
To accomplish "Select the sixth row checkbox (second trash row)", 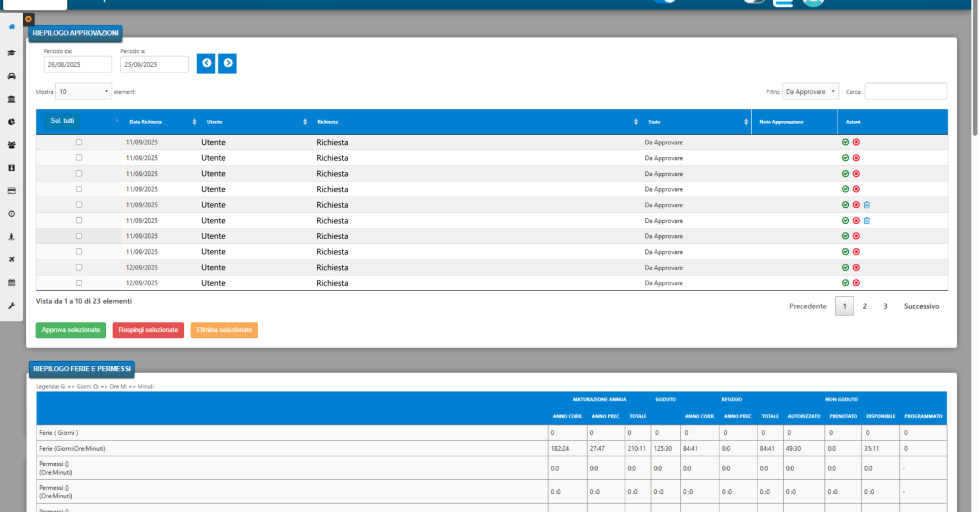I will pyautogui.click(x=79, y=220).
